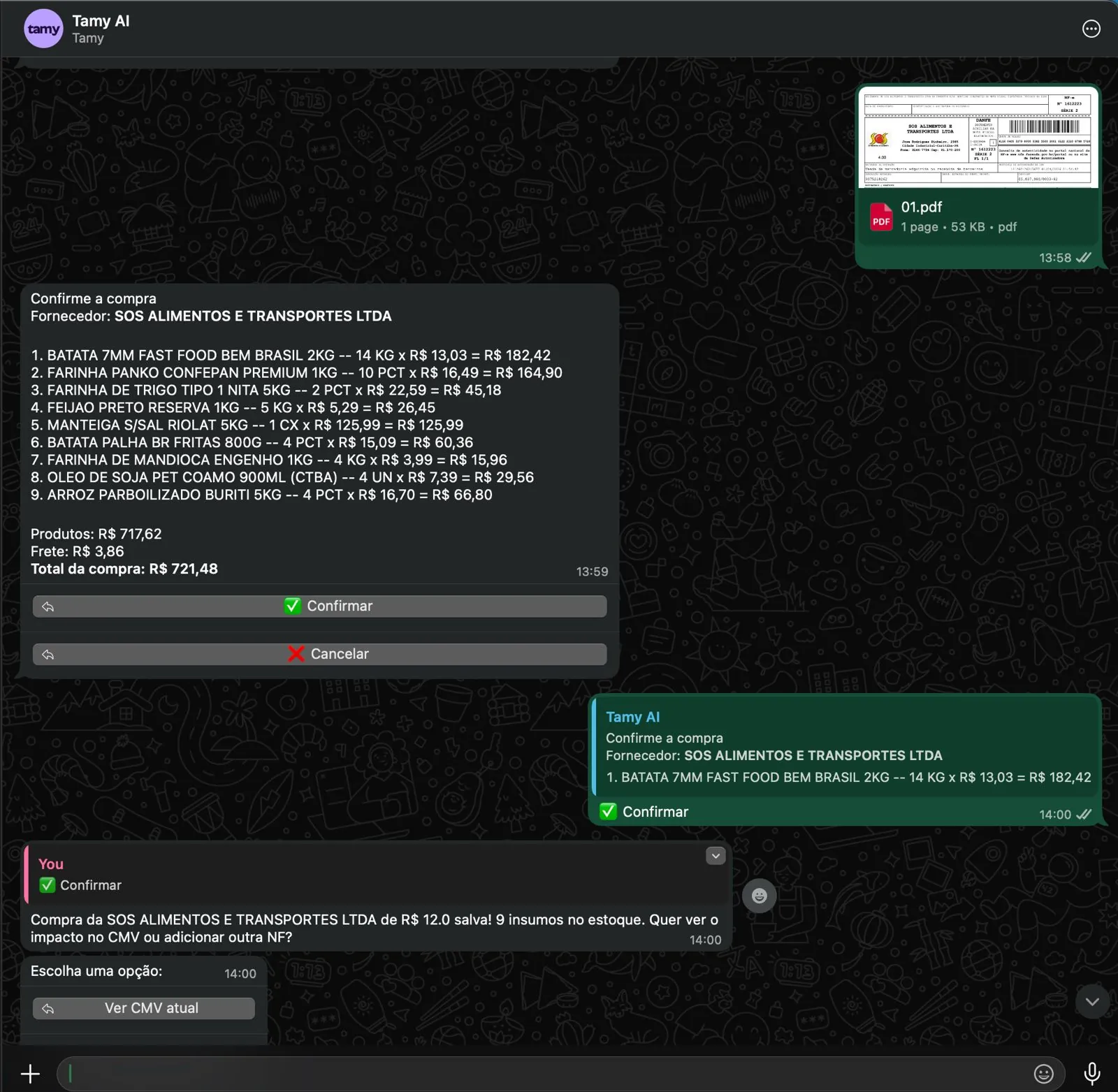Click item line 'OLEO DE SOJA PET COAMO 900ML'
The image size is (1118, 1092).
(282, 477)
